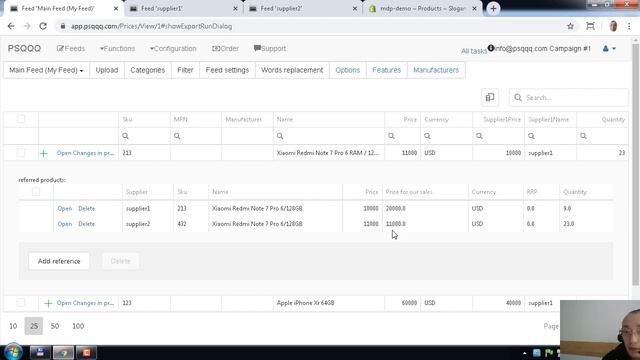Open the Manufacturers tab
This screenshot has height=360, width=640.
pos(436,70)
